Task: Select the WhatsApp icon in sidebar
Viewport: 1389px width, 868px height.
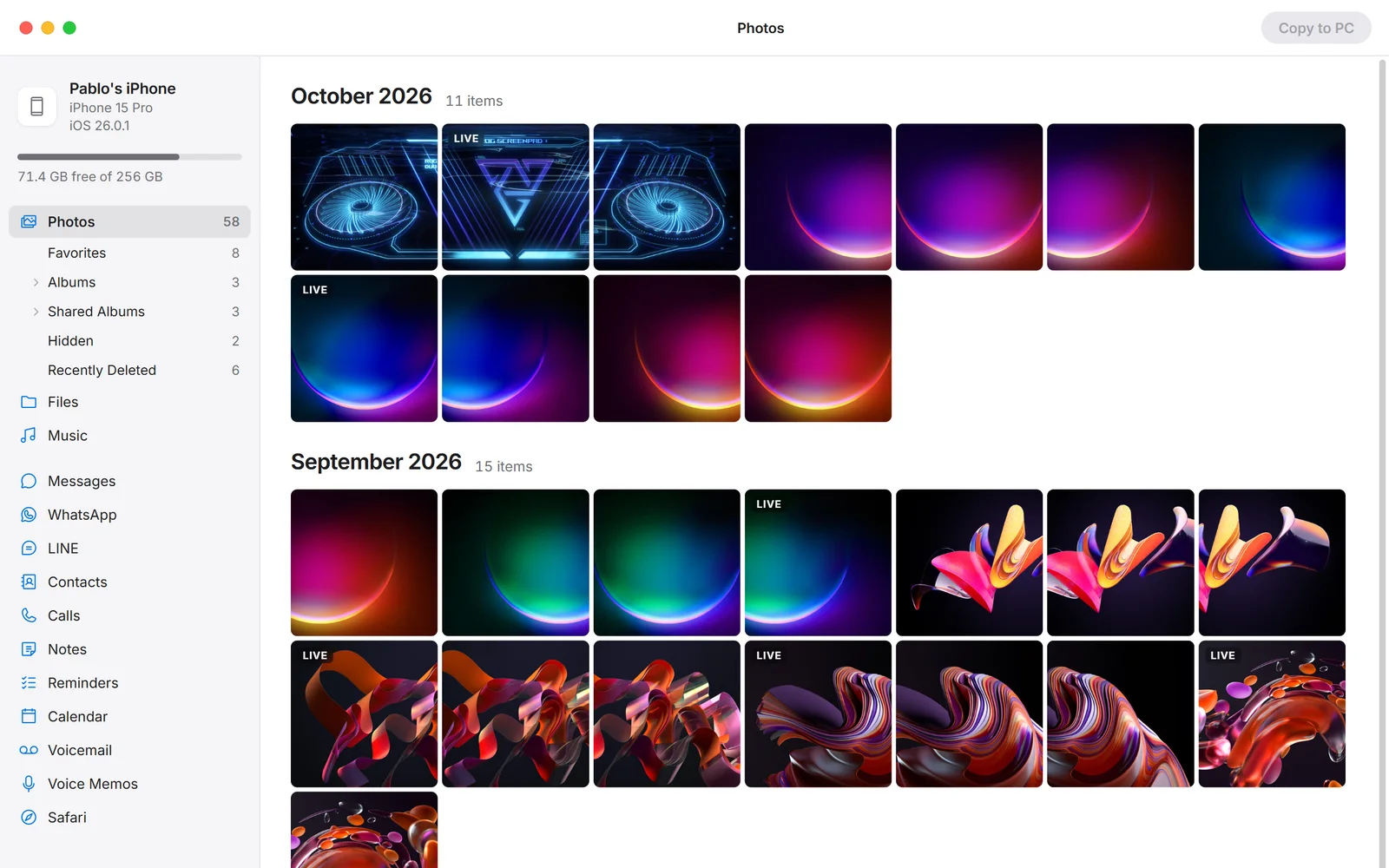Action: pyautogui.click(x=29, y=515)
